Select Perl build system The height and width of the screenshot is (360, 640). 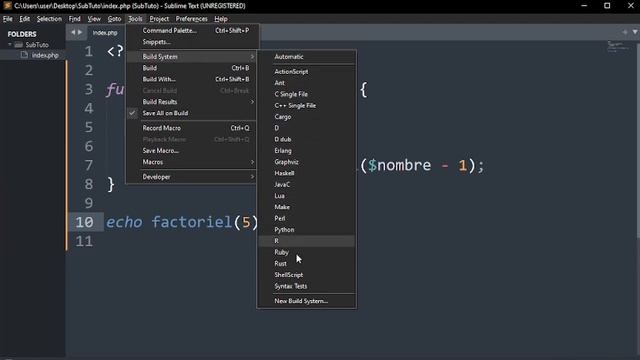(307, 218)
